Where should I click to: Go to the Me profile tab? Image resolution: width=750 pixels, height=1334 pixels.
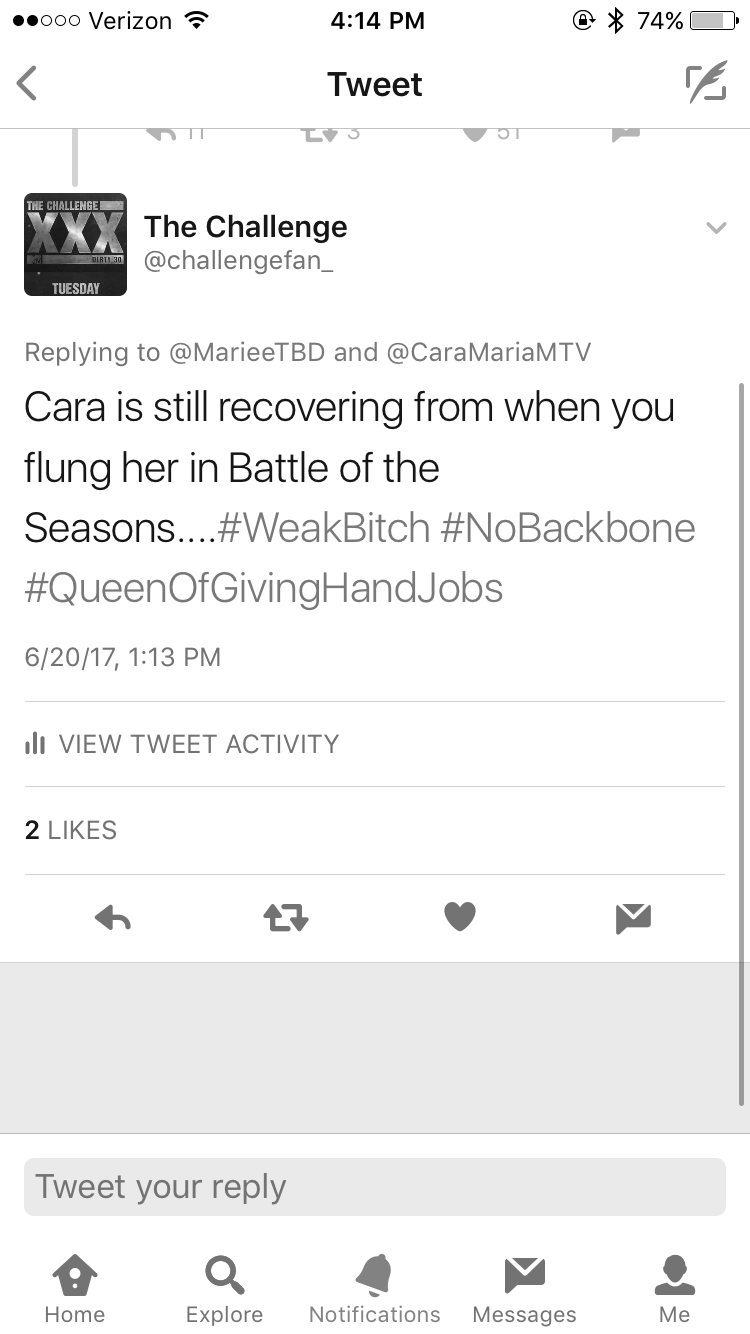675,1290
